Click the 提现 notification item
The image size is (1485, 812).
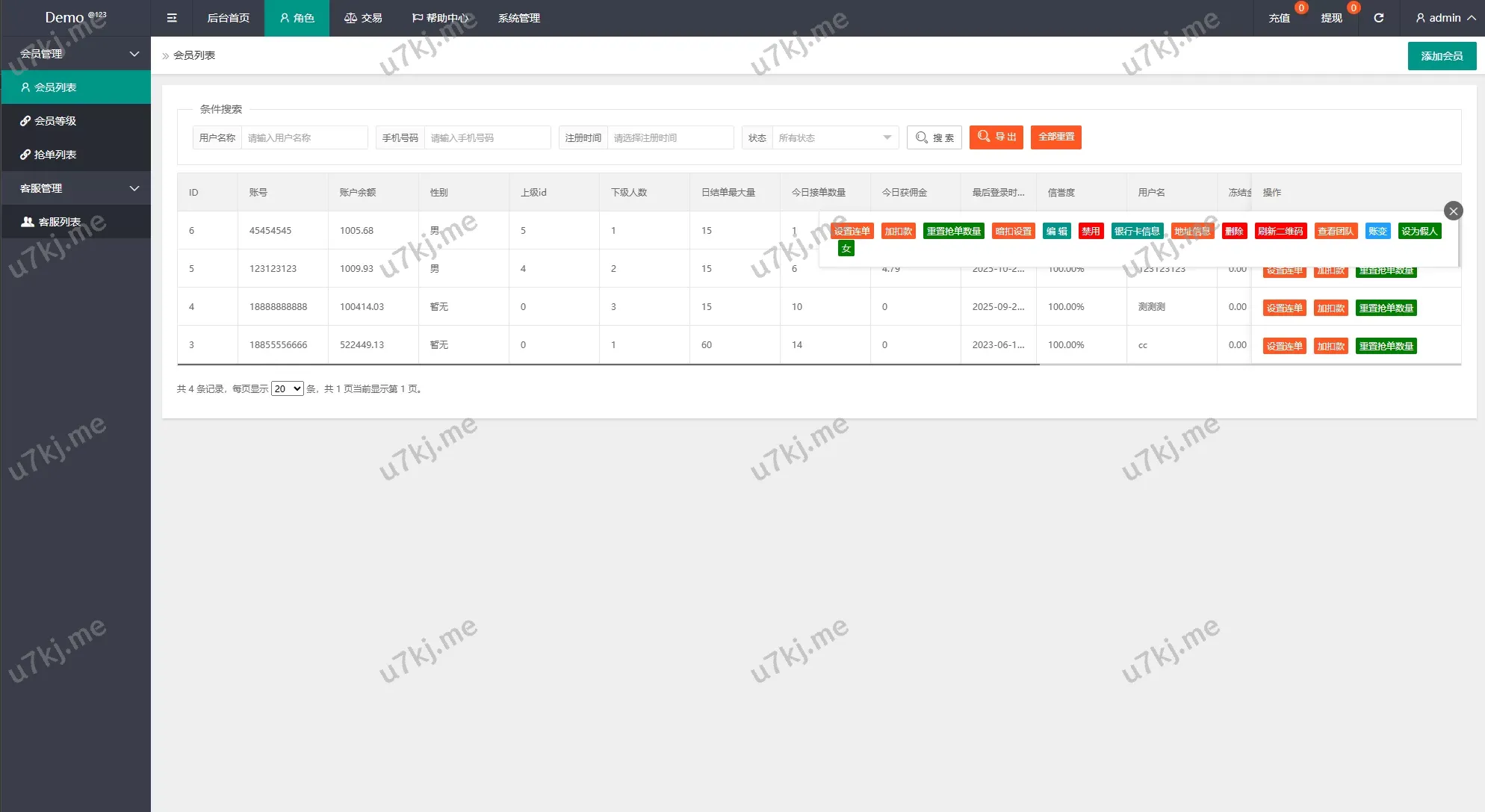(x=1332, y=18)
